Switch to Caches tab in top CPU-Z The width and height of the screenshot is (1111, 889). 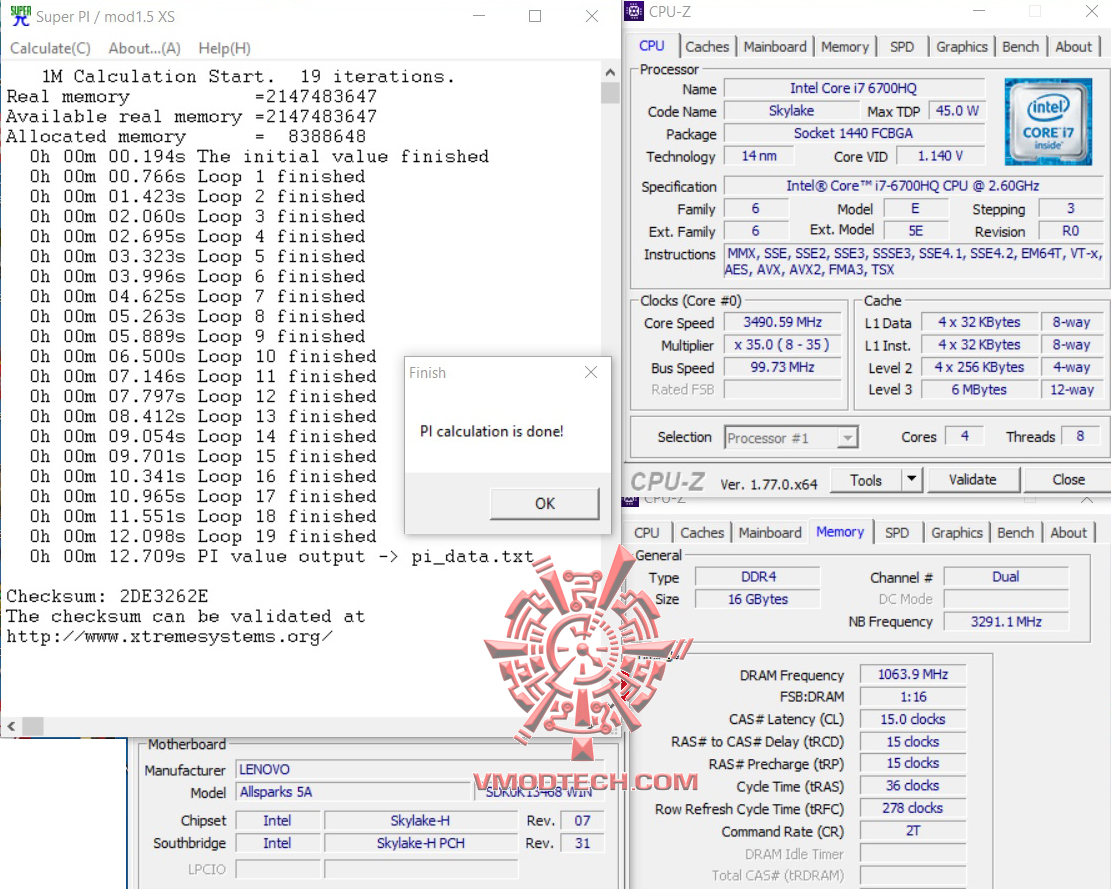click(706, 47)
